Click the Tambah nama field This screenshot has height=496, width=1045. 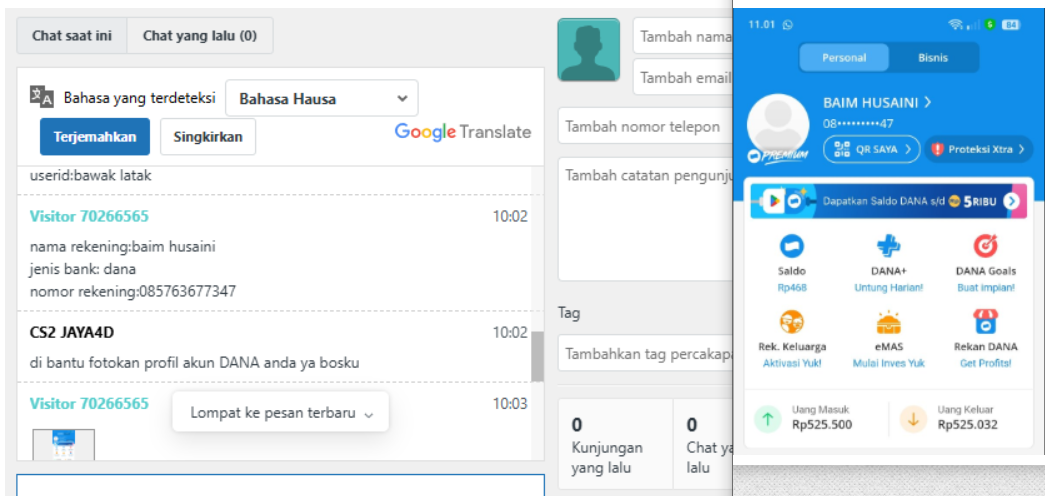[x=682, y=36]
